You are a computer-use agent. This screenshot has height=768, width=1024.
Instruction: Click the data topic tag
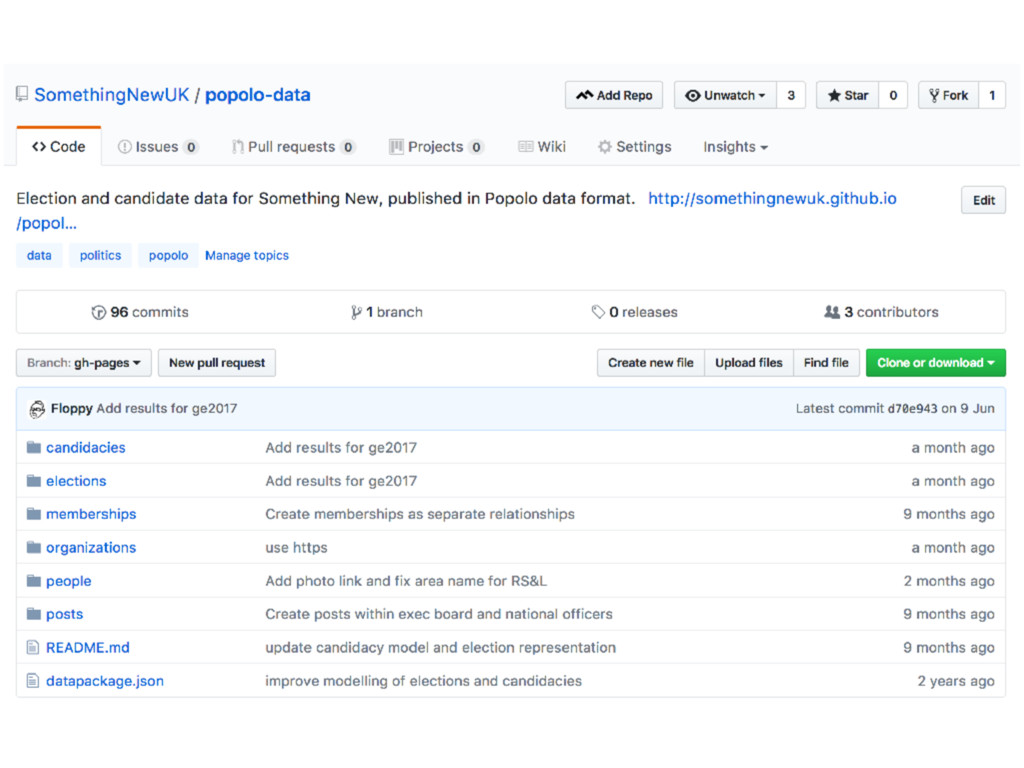(39, 255)
